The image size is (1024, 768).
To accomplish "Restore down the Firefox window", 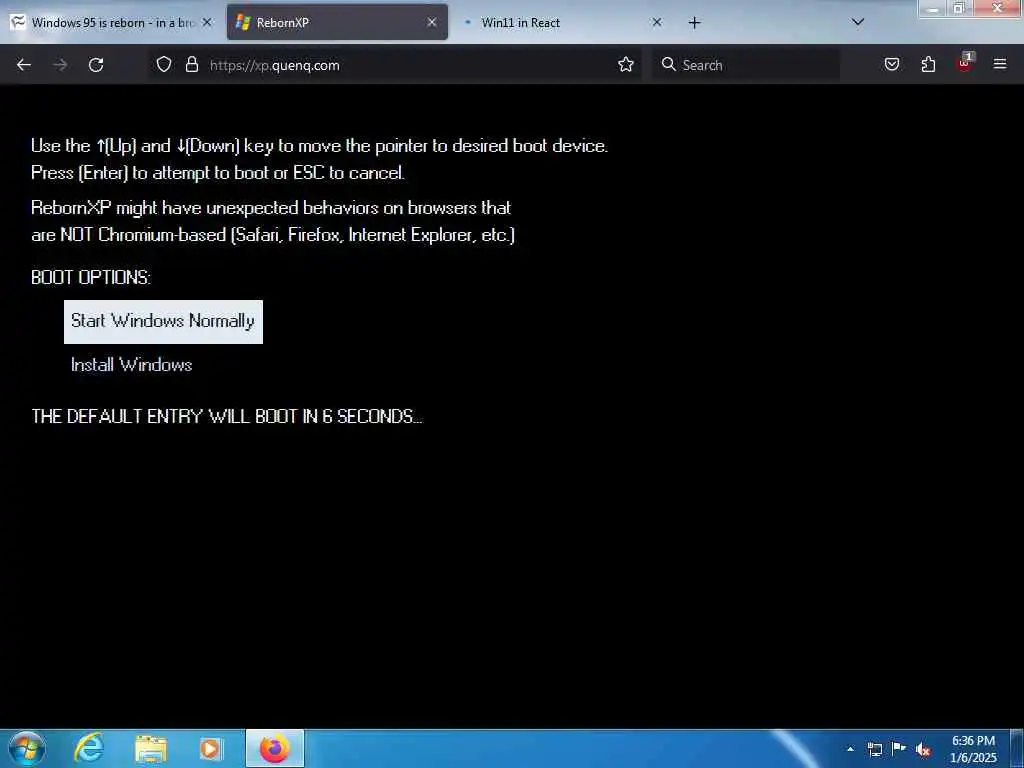I will click(x=959, y=8).
